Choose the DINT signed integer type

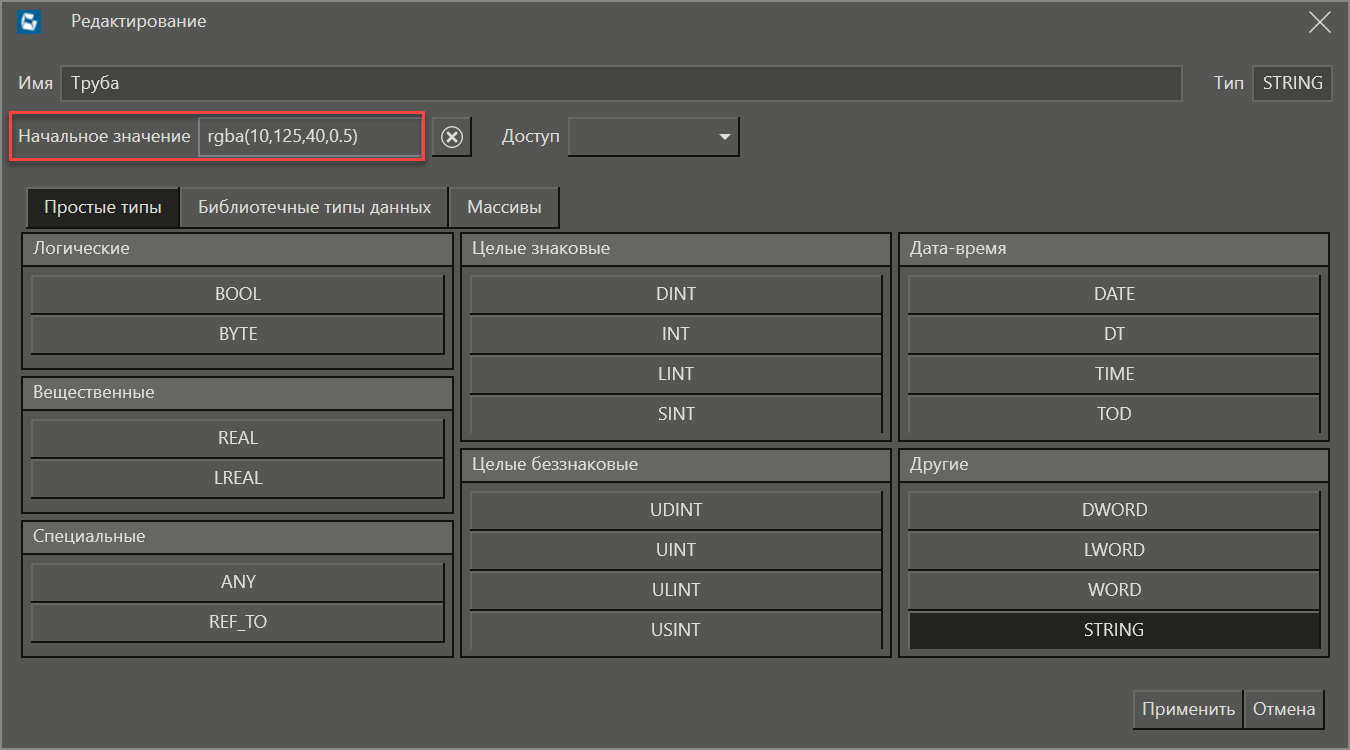coord(676,294)
